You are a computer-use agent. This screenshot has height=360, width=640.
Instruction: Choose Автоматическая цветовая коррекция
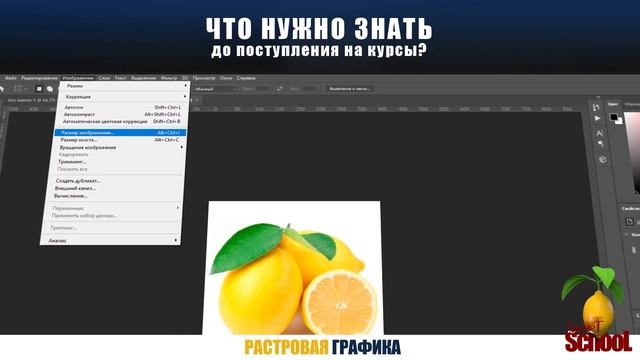coord(121,121)
